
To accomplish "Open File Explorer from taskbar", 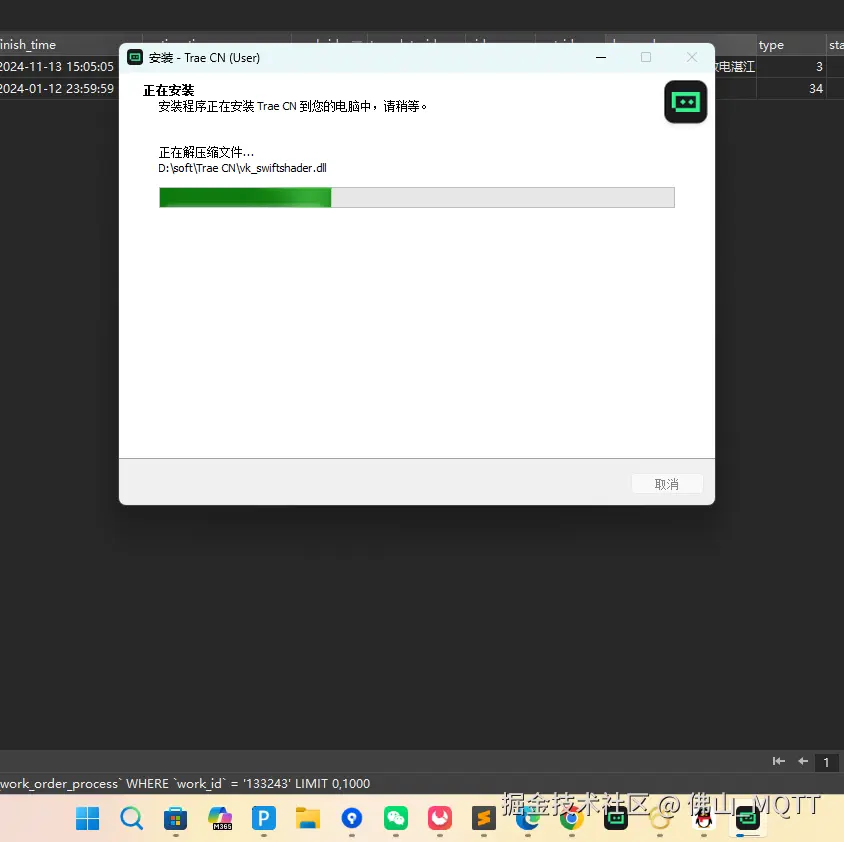I will (x=307, y=819).
